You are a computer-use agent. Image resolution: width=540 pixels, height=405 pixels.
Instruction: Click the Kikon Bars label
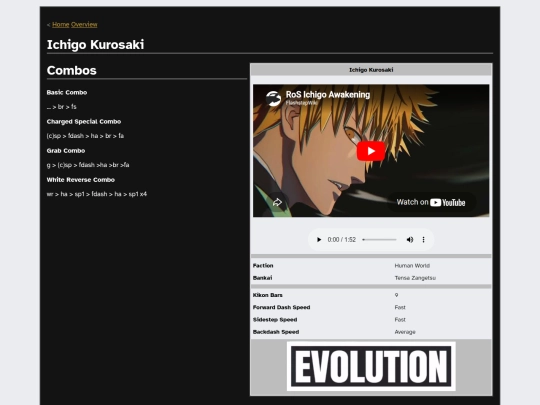pos(268,295)
